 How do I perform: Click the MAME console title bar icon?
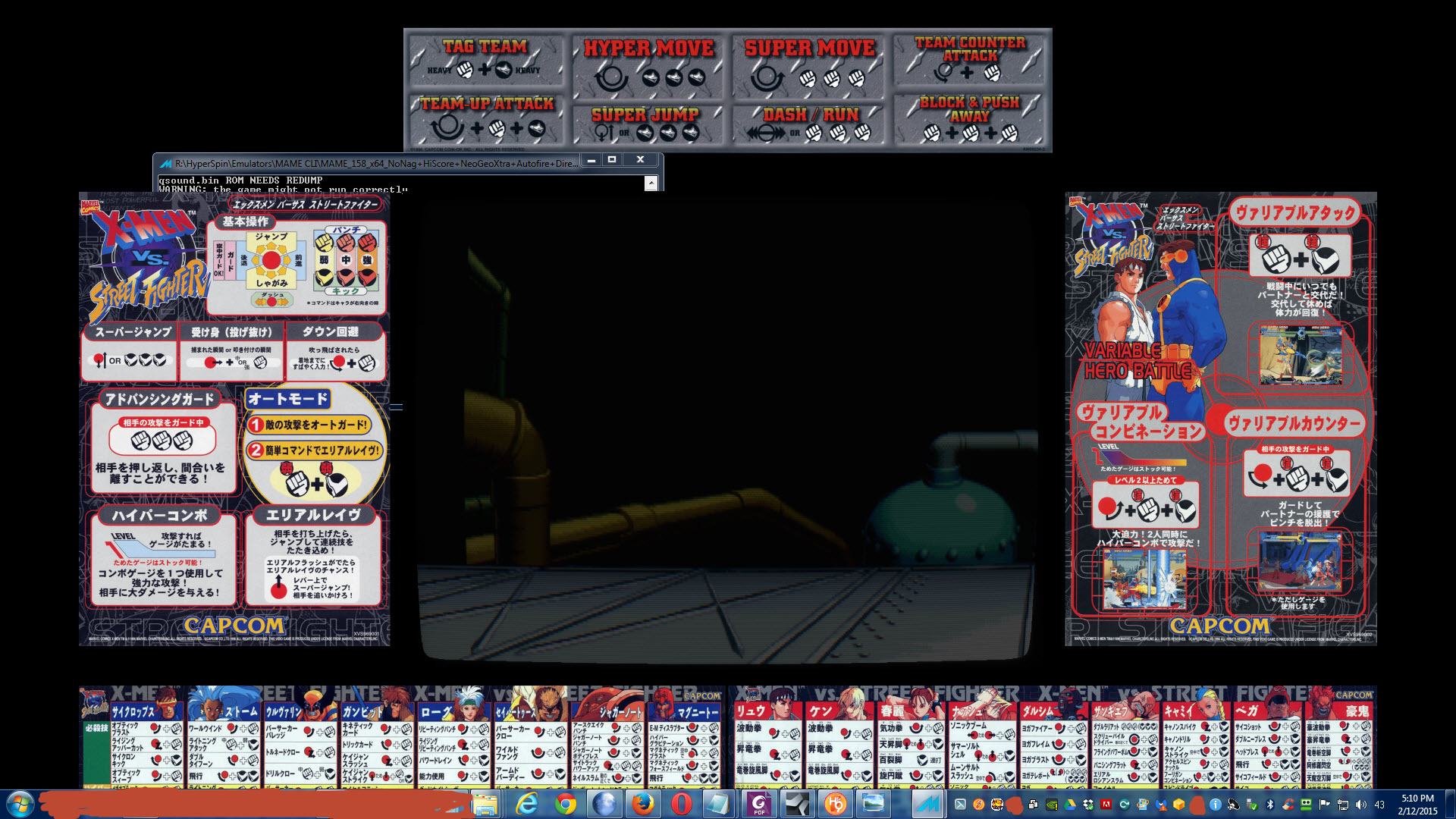165,163
